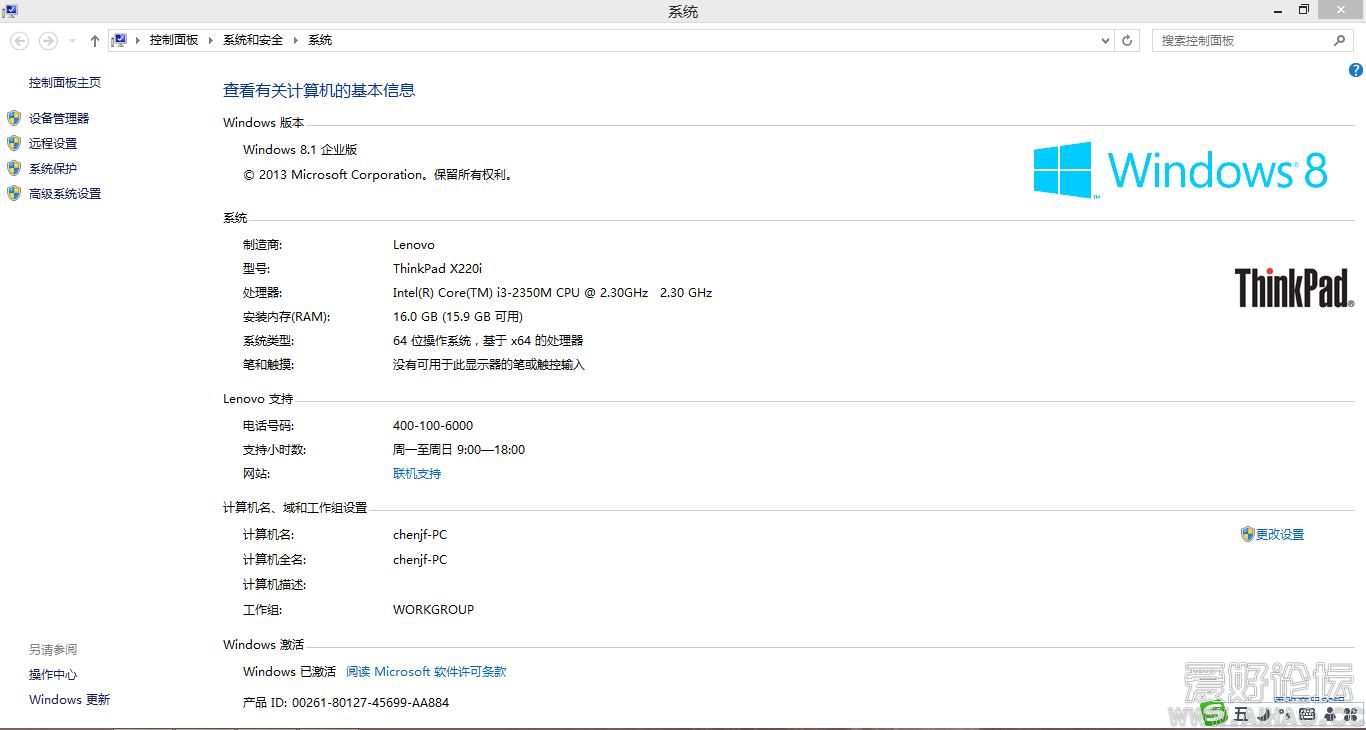Click the refresh icon in the address bar
Image resolution: width=1366 pixels, height=730 pixels.
1128,40
